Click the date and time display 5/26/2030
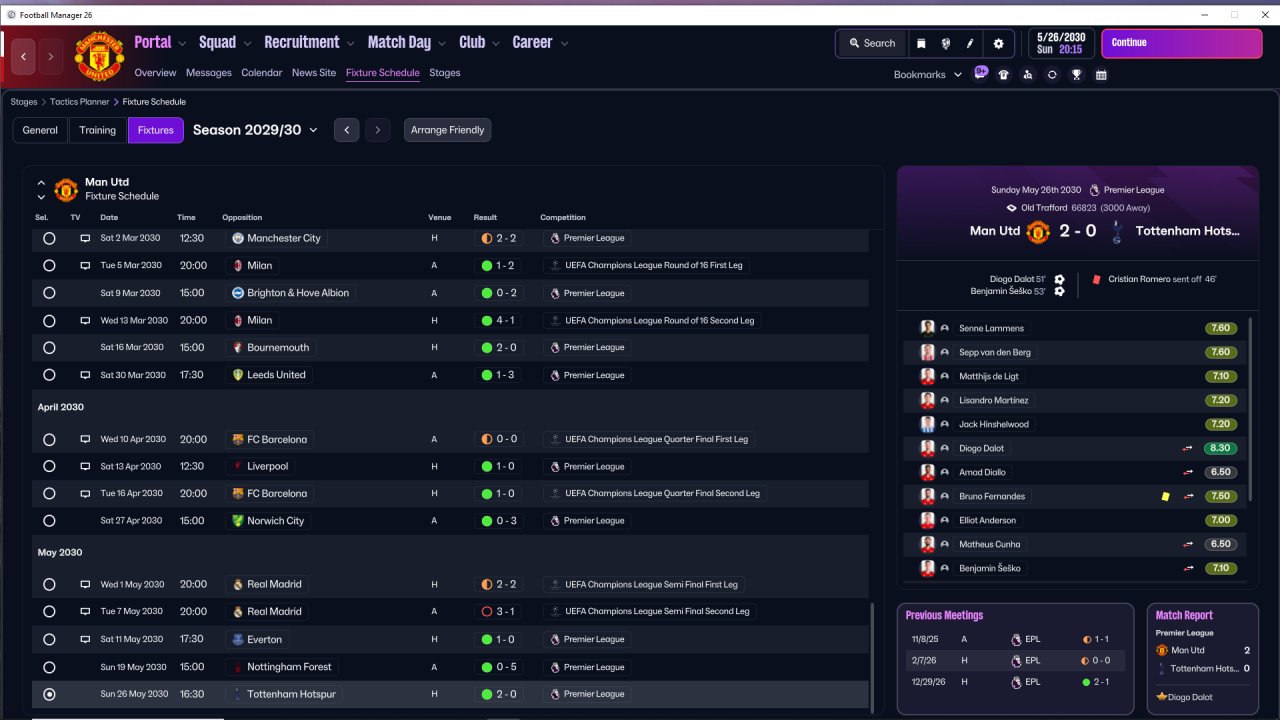The image size is (1280, 720). [x=1061, y=42]
